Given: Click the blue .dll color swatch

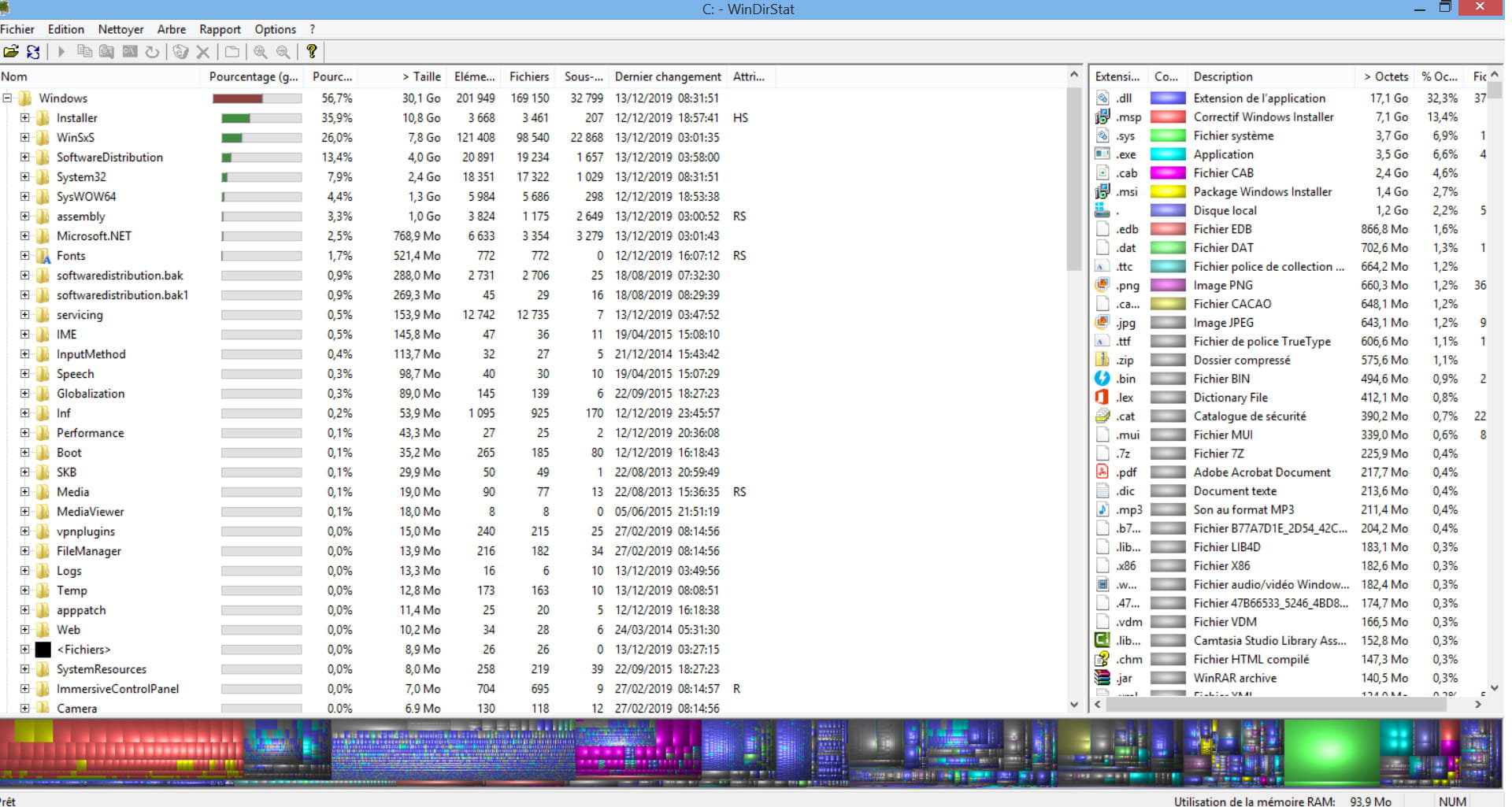Looking at the screenshot, I should [1168, 98].
